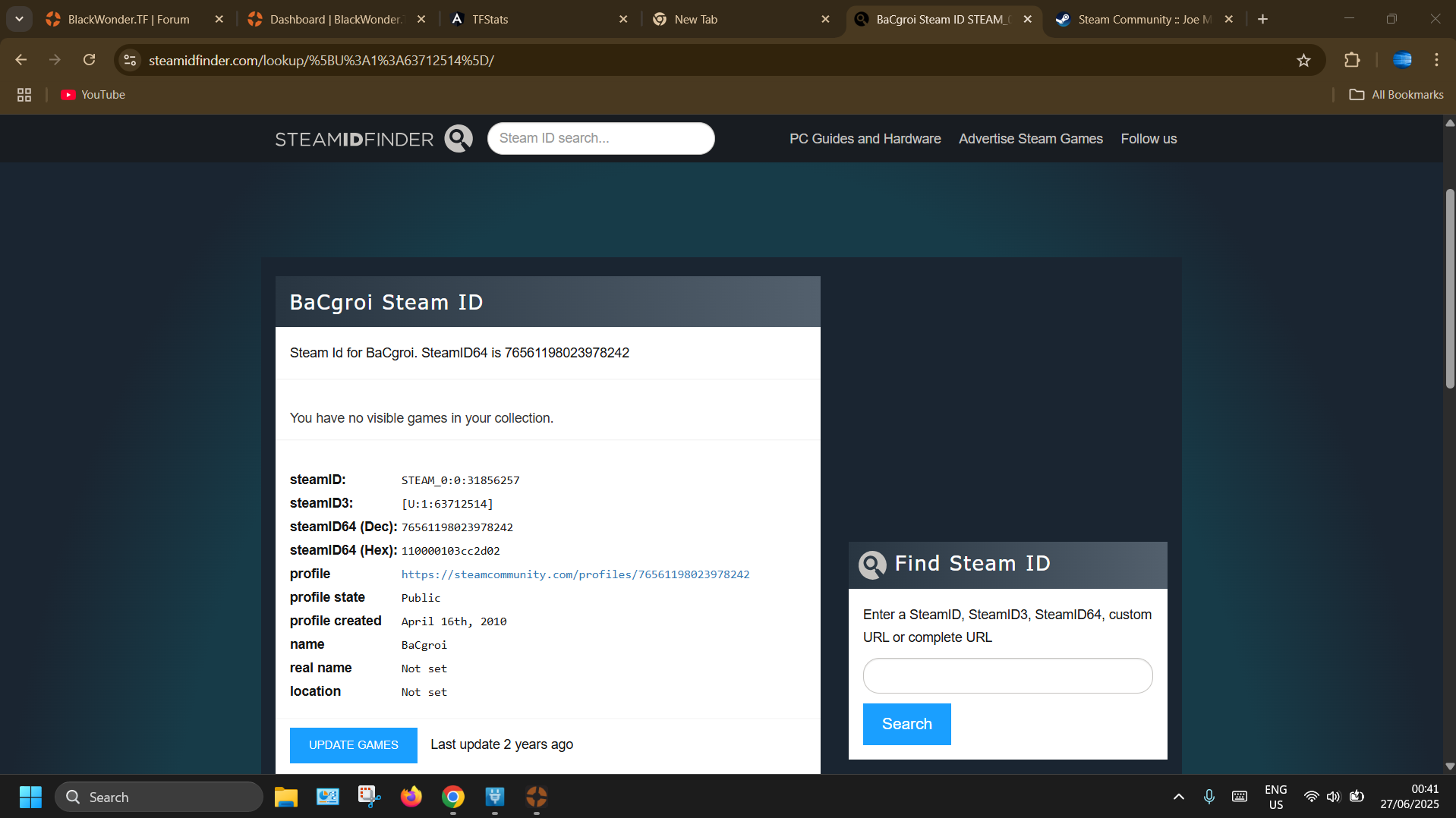Click the profile created date April 16th, 2010

(454, 621)
